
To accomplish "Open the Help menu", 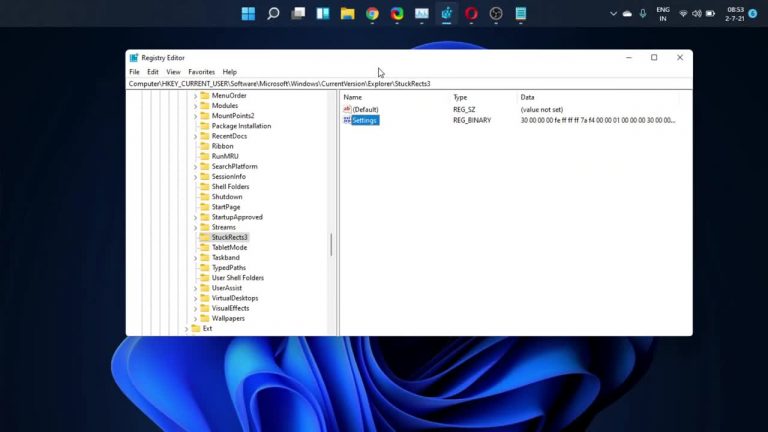I will [x=229, y=72].
